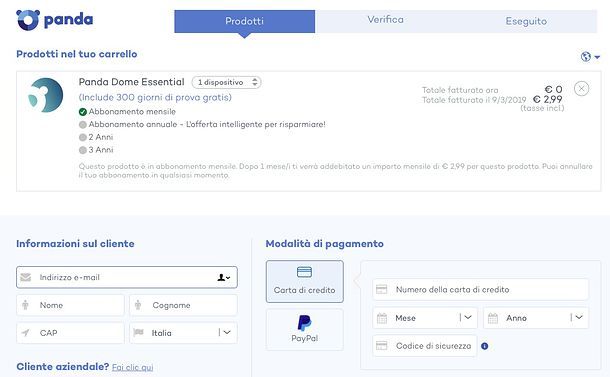Switch to the Verifica step tab

click(x=386, y=20)
